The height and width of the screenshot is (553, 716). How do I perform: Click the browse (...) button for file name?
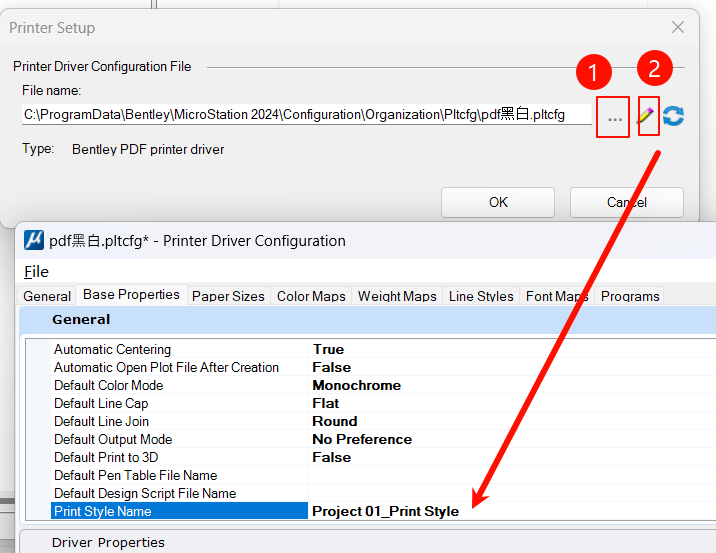[x=615, y=118]
